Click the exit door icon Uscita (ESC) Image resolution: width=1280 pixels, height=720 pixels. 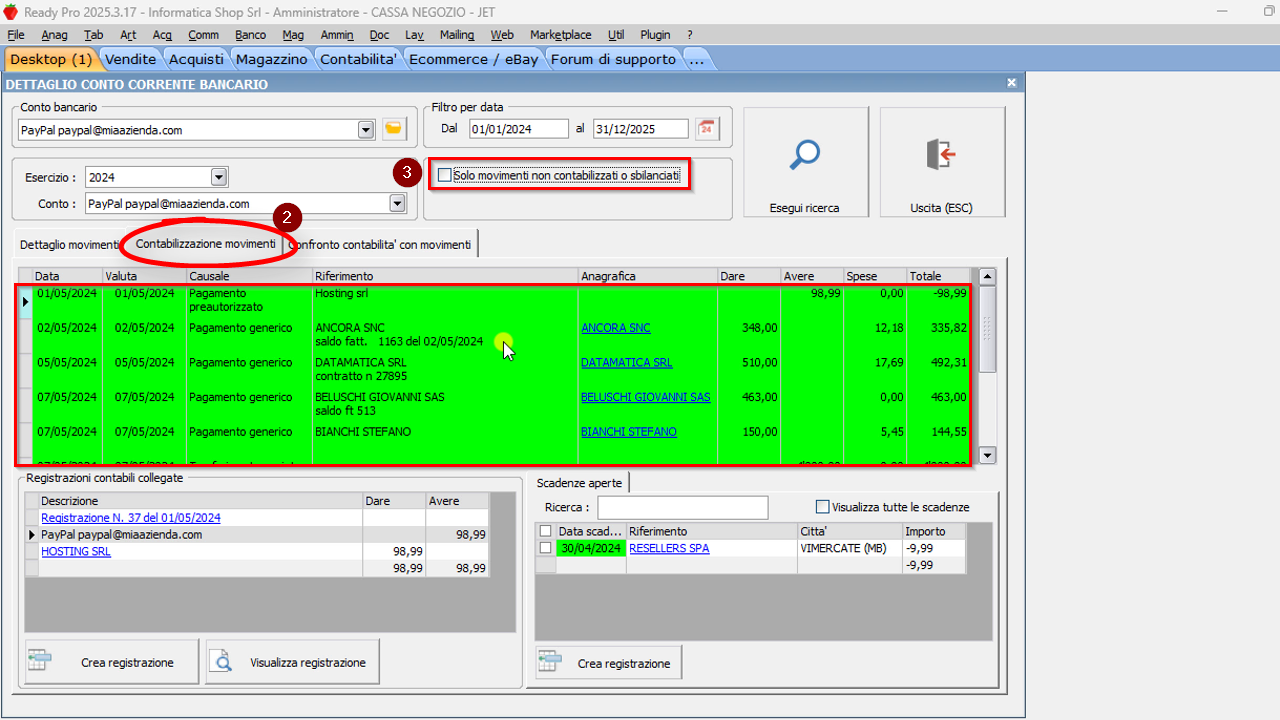(941, 155)
